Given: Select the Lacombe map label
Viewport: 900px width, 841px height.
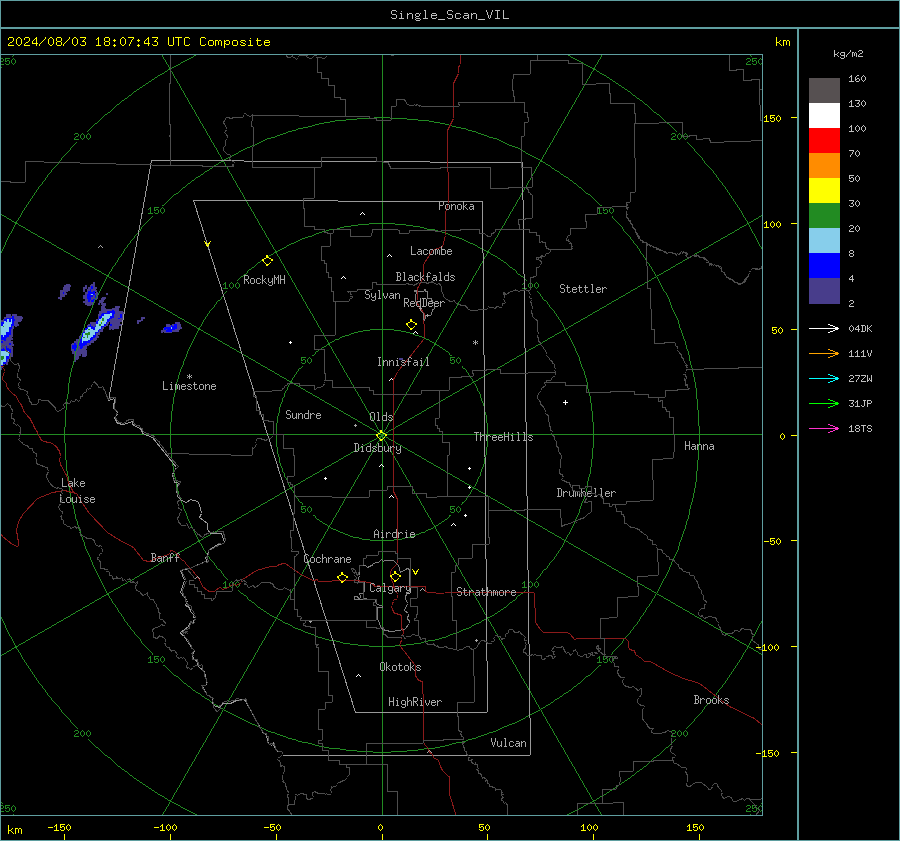Looking at the screenshot, I should 431,251.
